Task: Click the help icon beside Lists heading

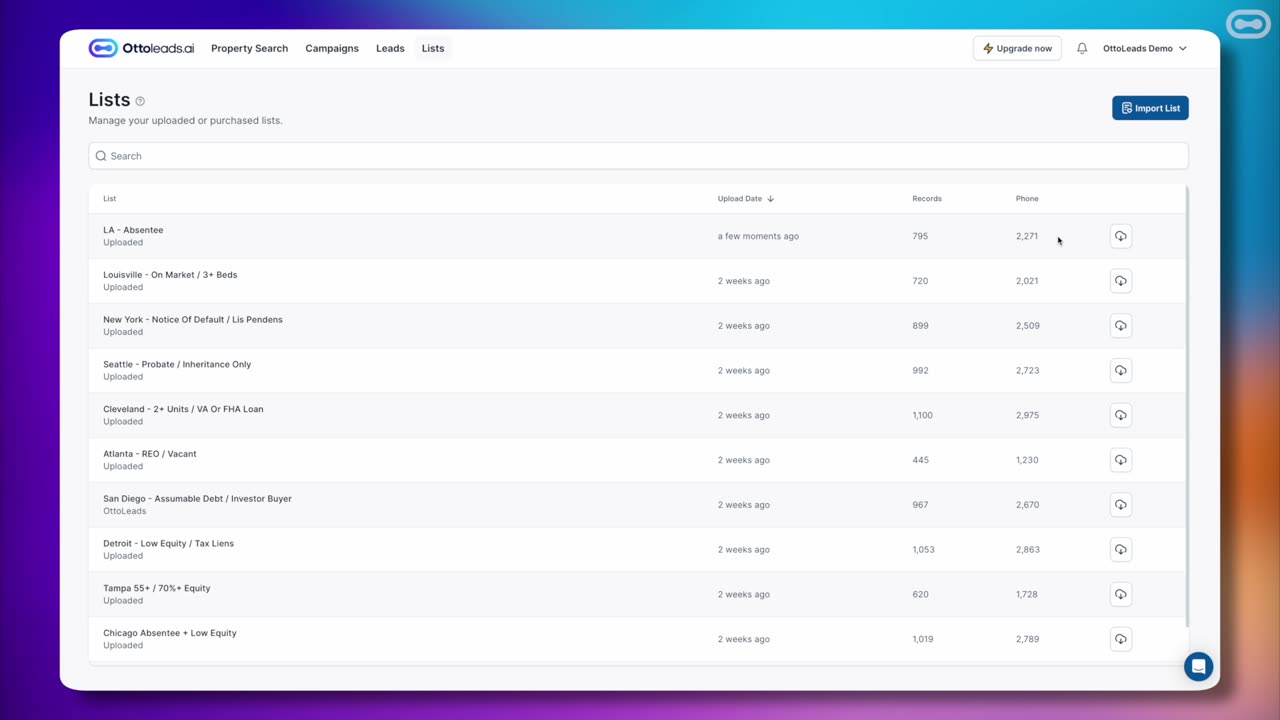Action: point(140,101)
